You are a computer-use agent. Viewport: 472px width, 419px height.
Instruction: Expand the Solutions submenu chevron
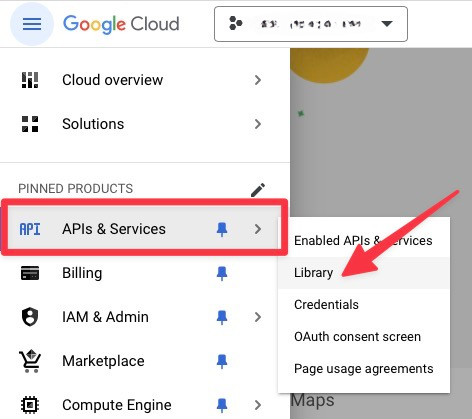click(258, 124)
